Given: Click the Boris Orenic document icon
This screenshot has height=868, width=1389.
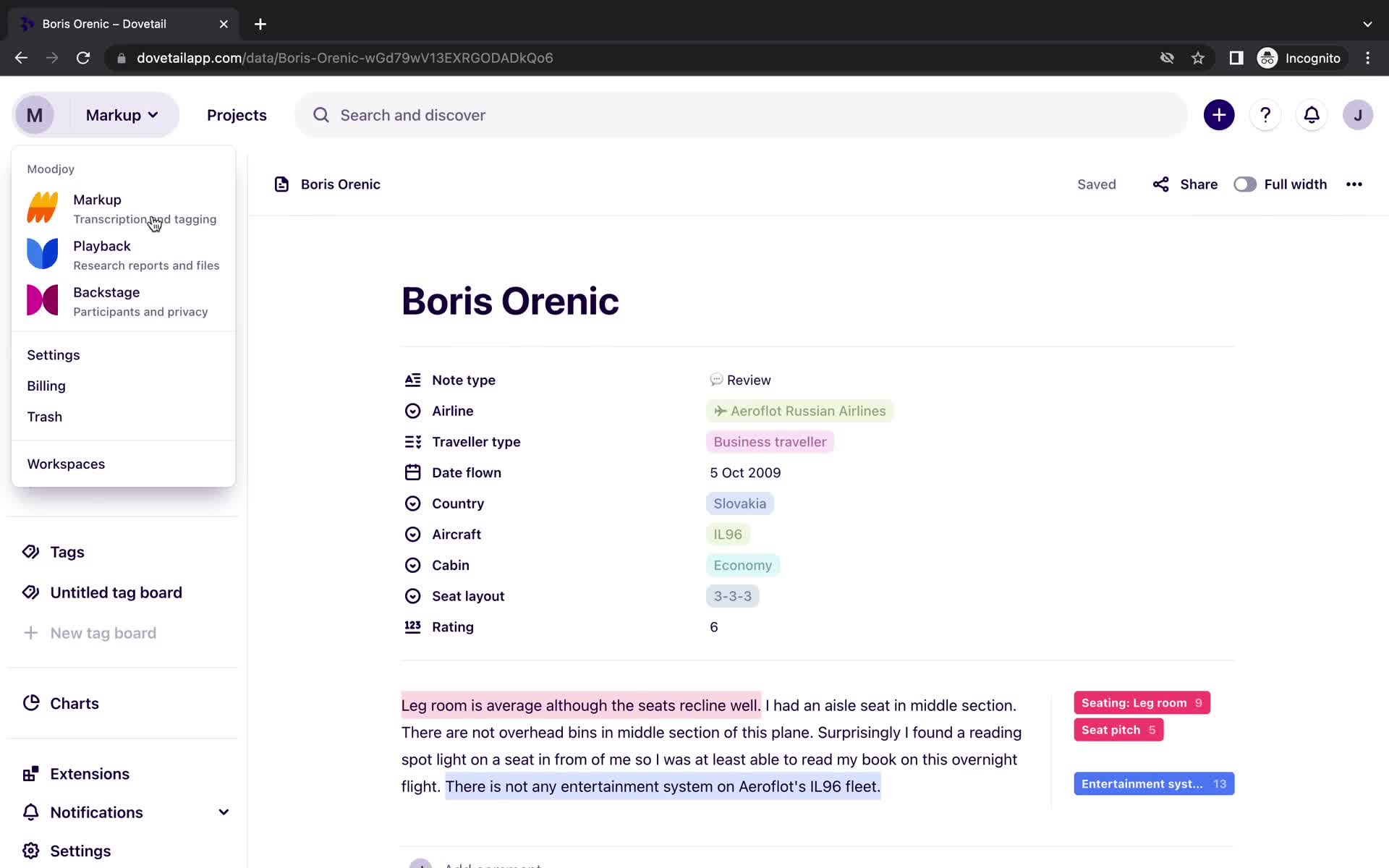Looking at the screenshot, I should pos(281,184).
